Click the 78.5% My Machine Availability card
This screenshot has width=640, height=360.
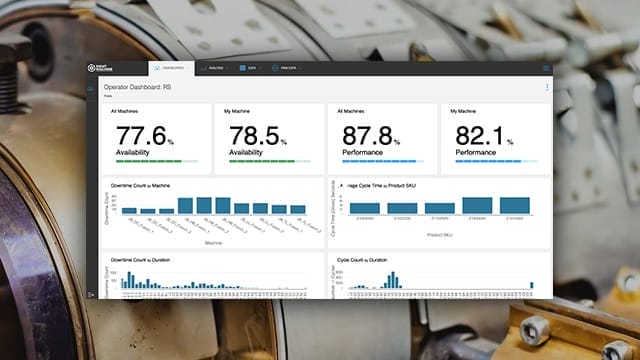pyautogui.click(x=269, y=139)
